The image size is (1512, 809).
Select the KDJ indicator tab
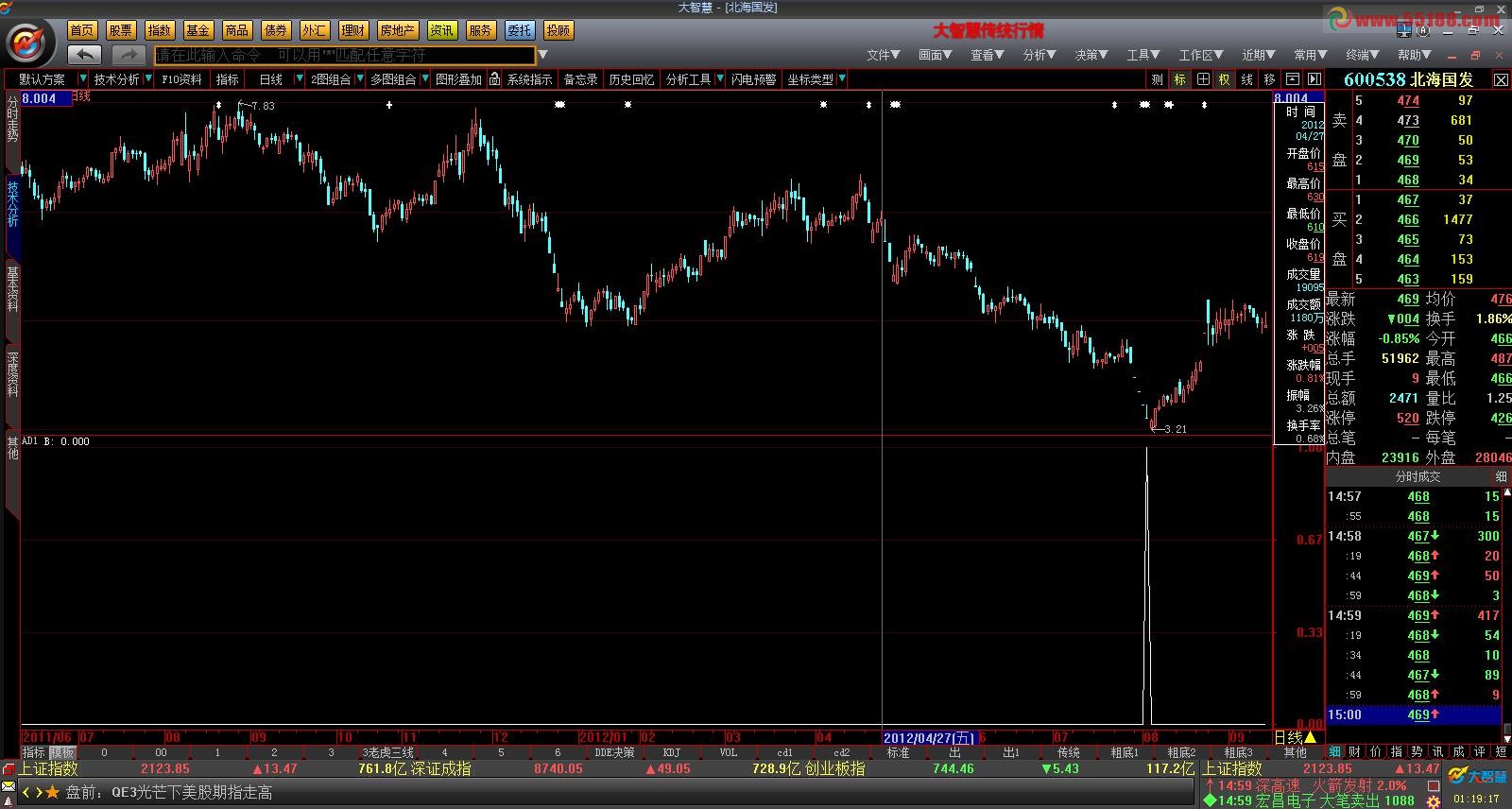(x=671, y=752)
